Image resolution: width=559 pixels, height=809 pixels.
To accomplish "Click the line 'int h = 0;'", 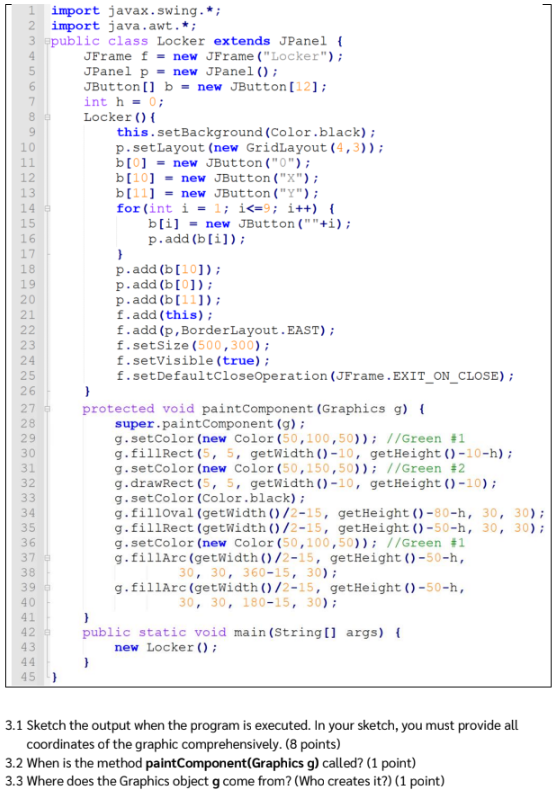I will (x=124, y=102).
